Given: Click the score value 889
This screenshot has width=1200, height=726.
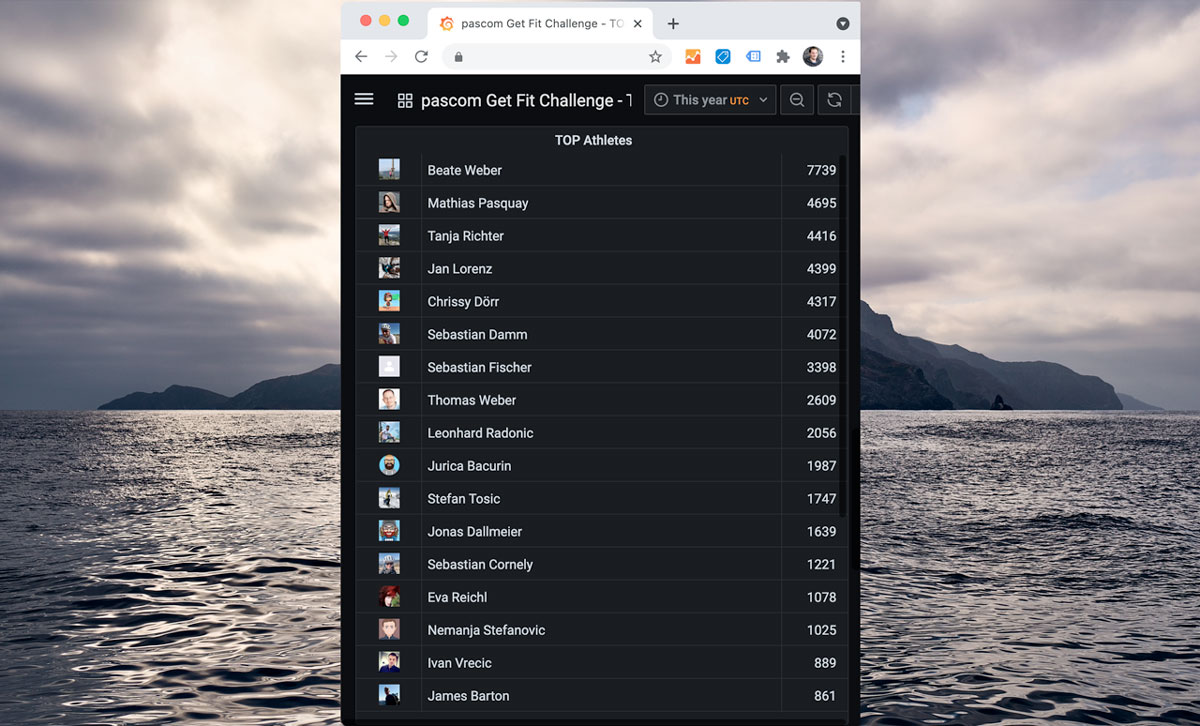Looking at the screenshot, I should click(825, 662).
